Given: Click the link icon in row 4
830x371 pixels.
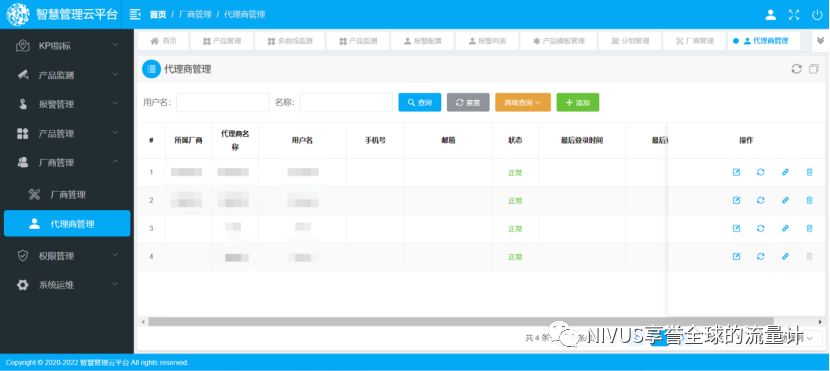Looking at the screenshot, I should [786, 256].
